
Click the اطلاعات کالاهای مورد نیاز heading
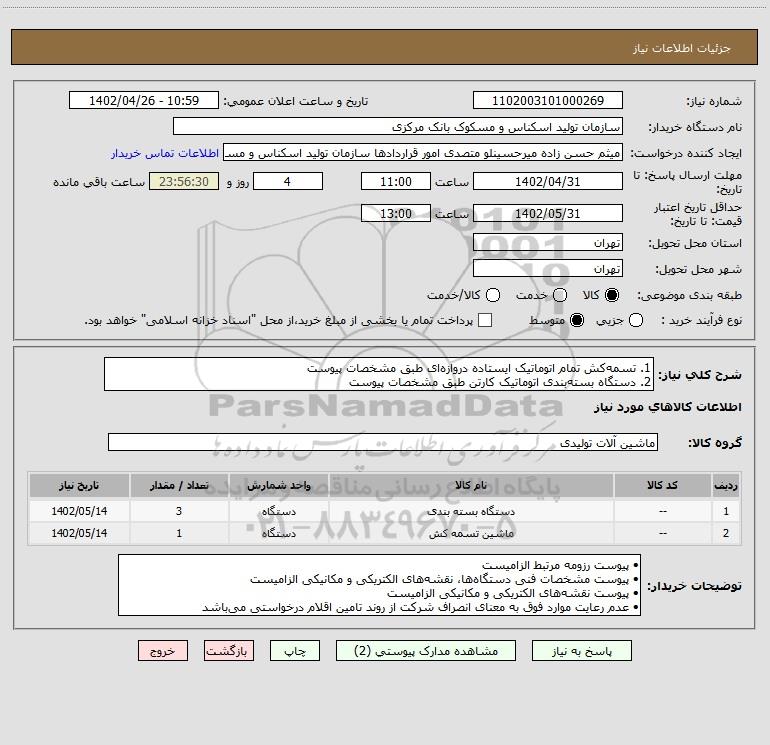tap(668, 407)
